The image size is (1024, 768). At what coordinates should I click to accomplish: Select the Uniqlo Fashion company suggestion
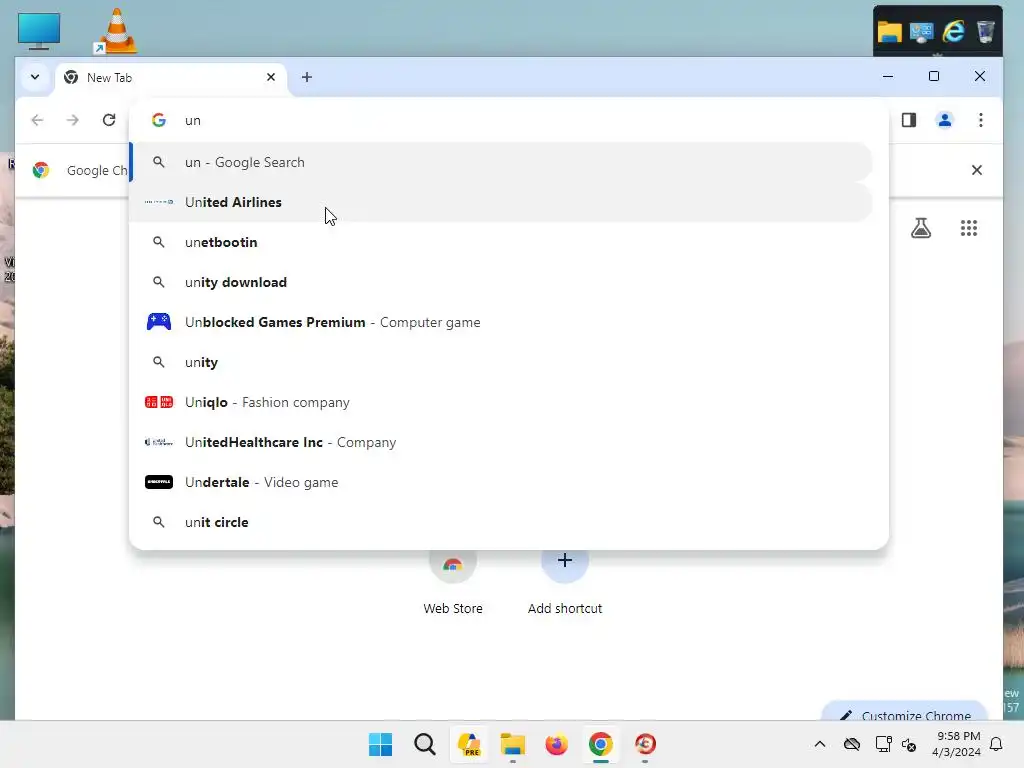502,402
